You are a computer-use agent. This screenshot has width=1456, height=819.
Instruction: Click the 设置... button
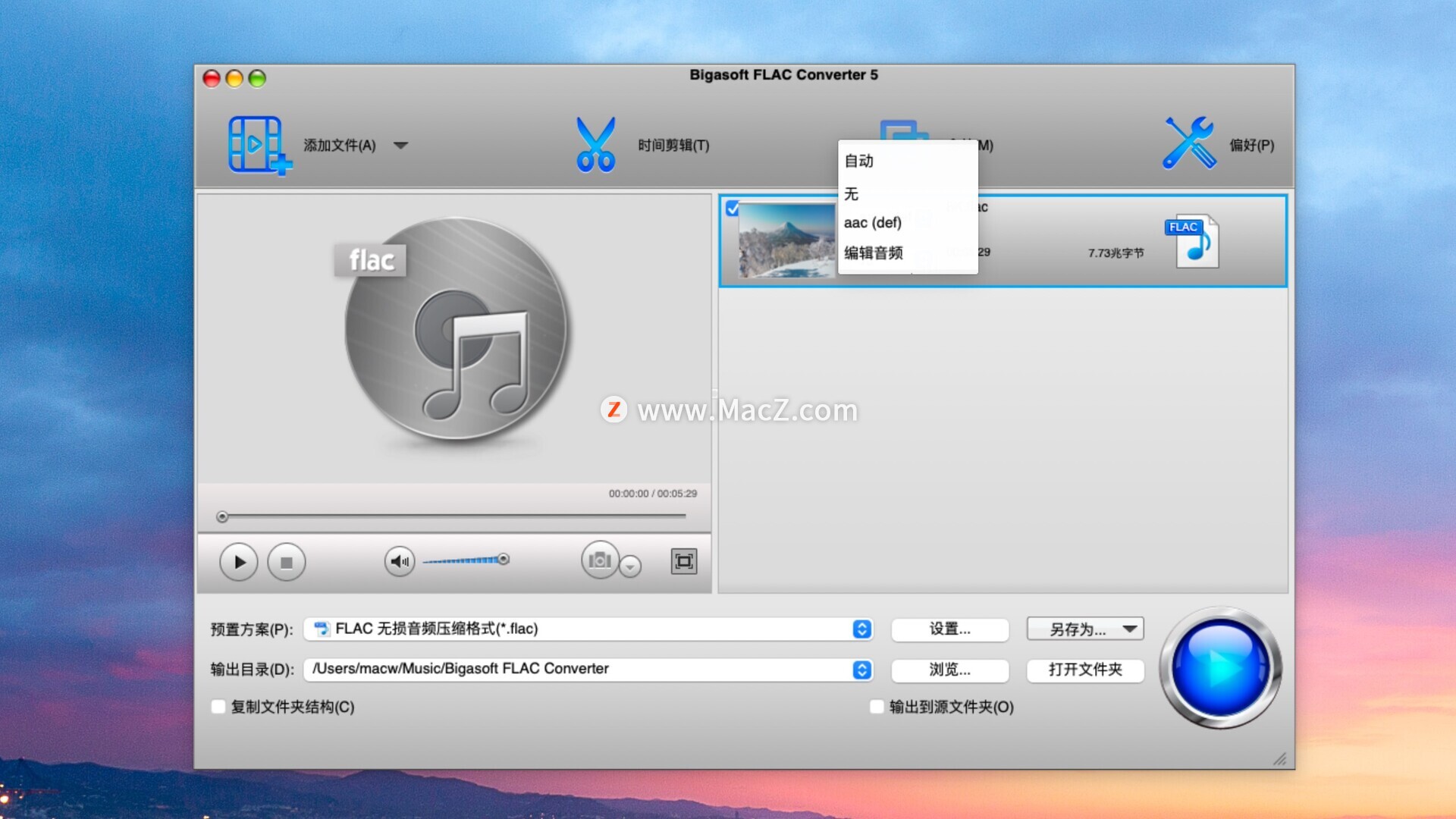(x=949, y=629)
